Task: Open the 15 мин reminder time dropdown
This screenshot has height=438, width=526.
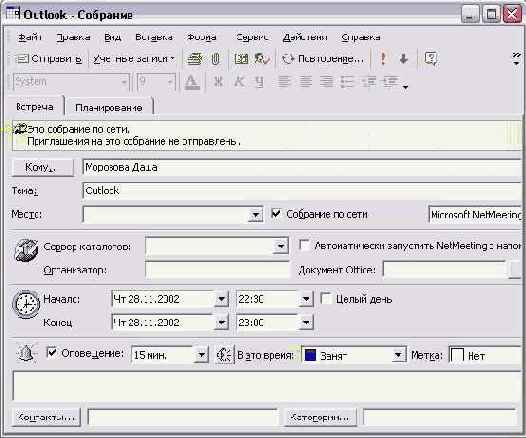Action: 201,355
